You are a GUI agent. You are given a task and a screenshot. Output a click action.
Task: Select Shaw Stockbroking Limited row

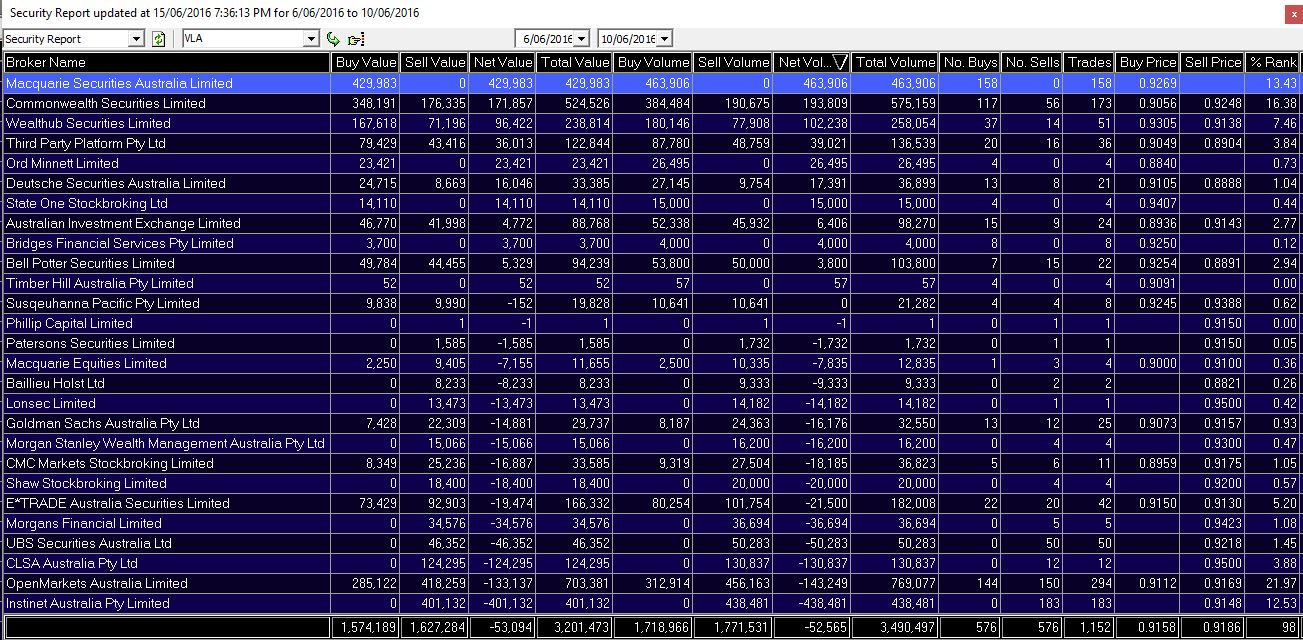[x=651, y=483]
